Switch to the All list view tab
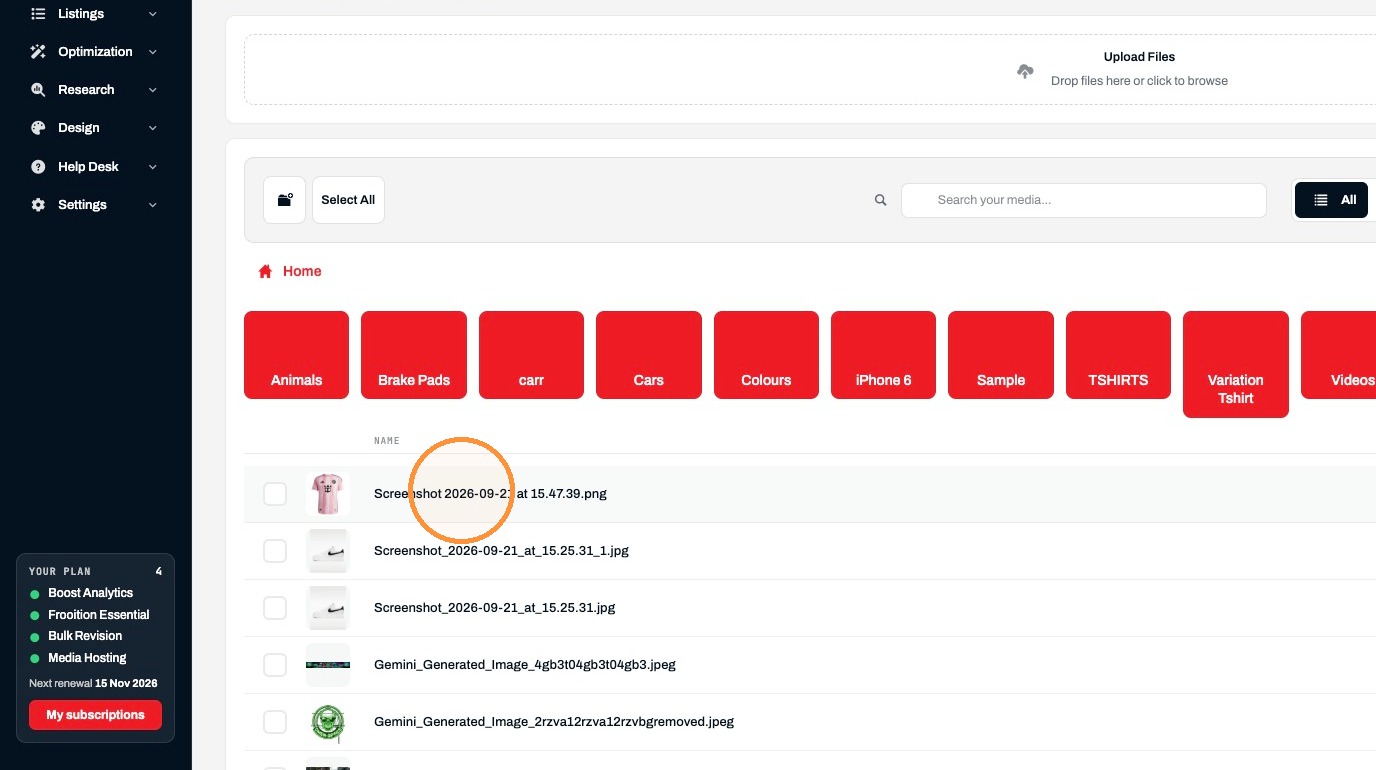Image resolution: width=1376 pixels, height=770 pixels. (x=1331, y=200)
